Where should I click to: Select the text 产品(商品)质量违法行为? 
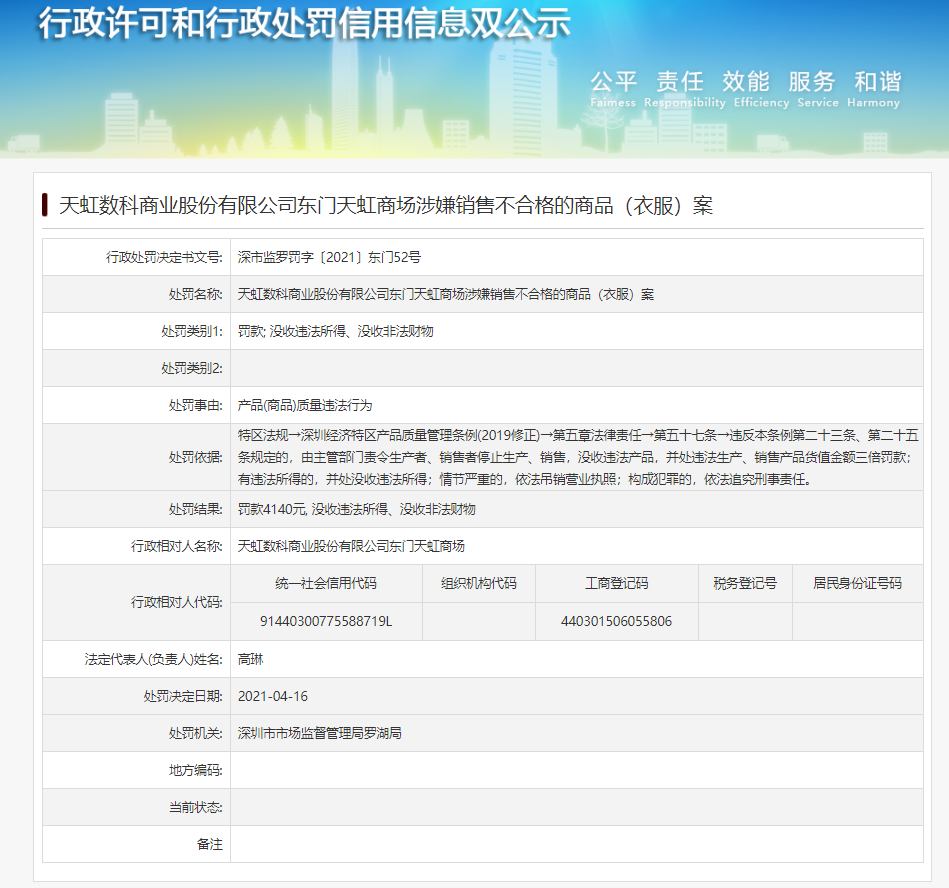[x=304, y=405]
